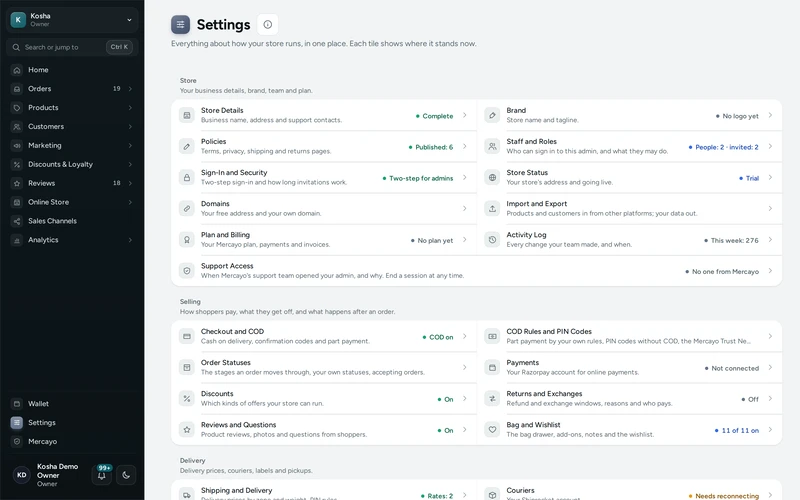Click the 'No one from Mercayo' status
Screen dimensions: 800x500
coord(722,272)
